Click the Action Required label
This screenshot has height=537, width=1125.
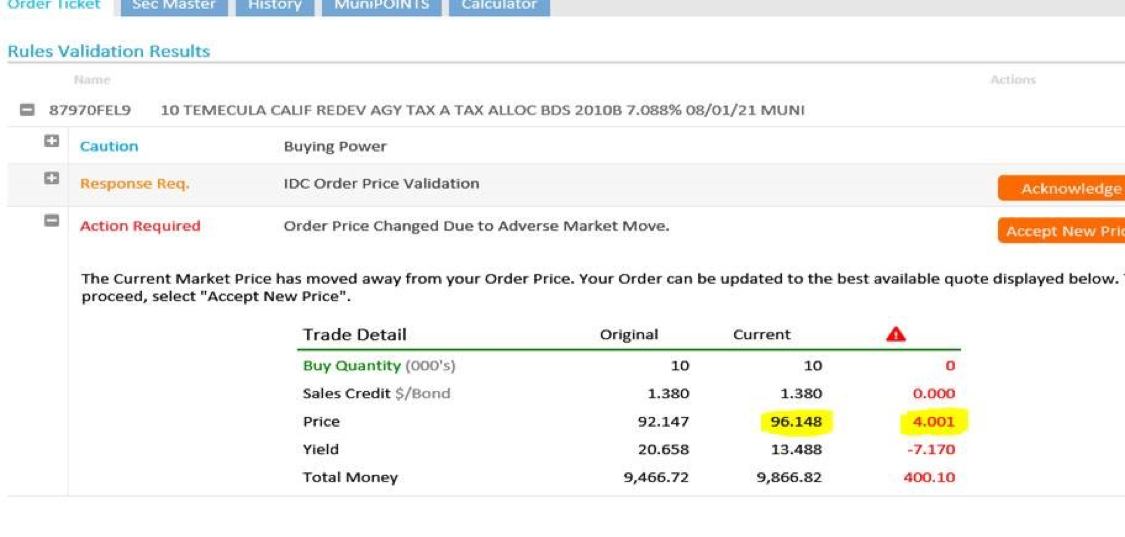pyautogui.click(x=140, y=226)
